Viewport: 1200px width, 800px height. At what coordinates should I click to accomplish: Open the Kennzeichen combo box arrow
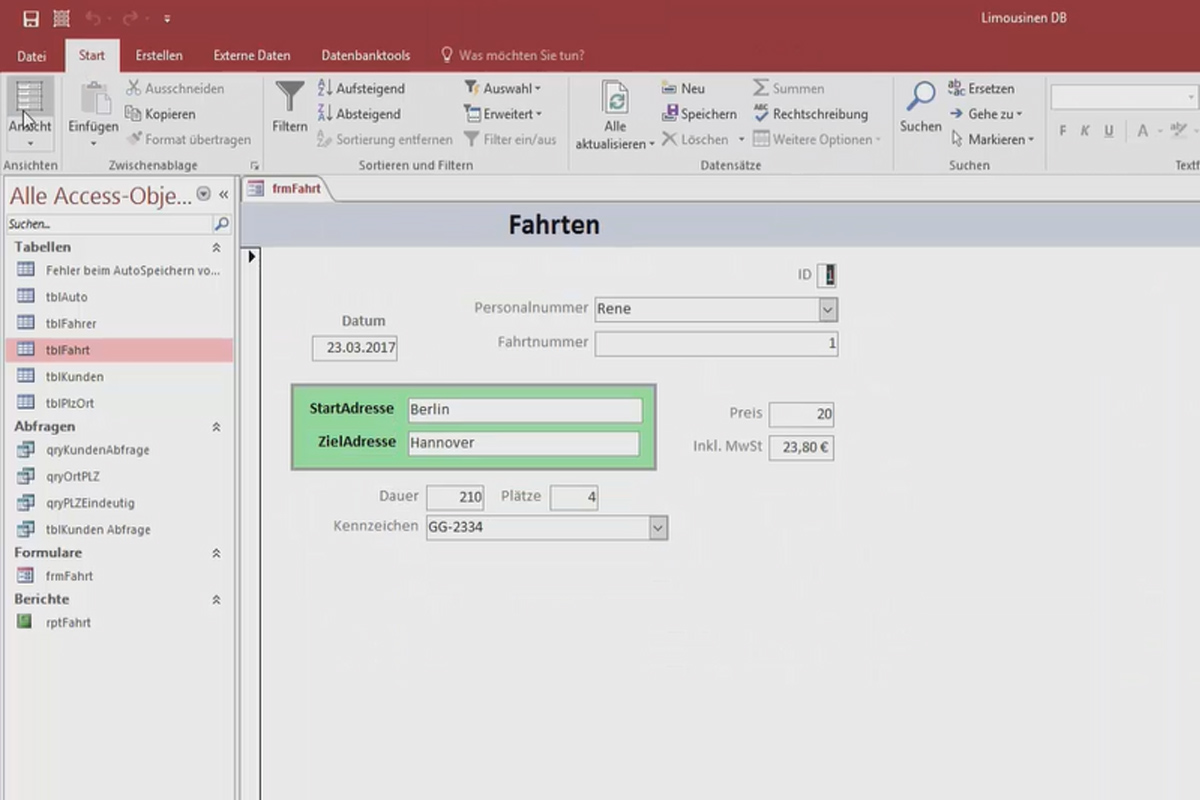click(x=658, y=527)
